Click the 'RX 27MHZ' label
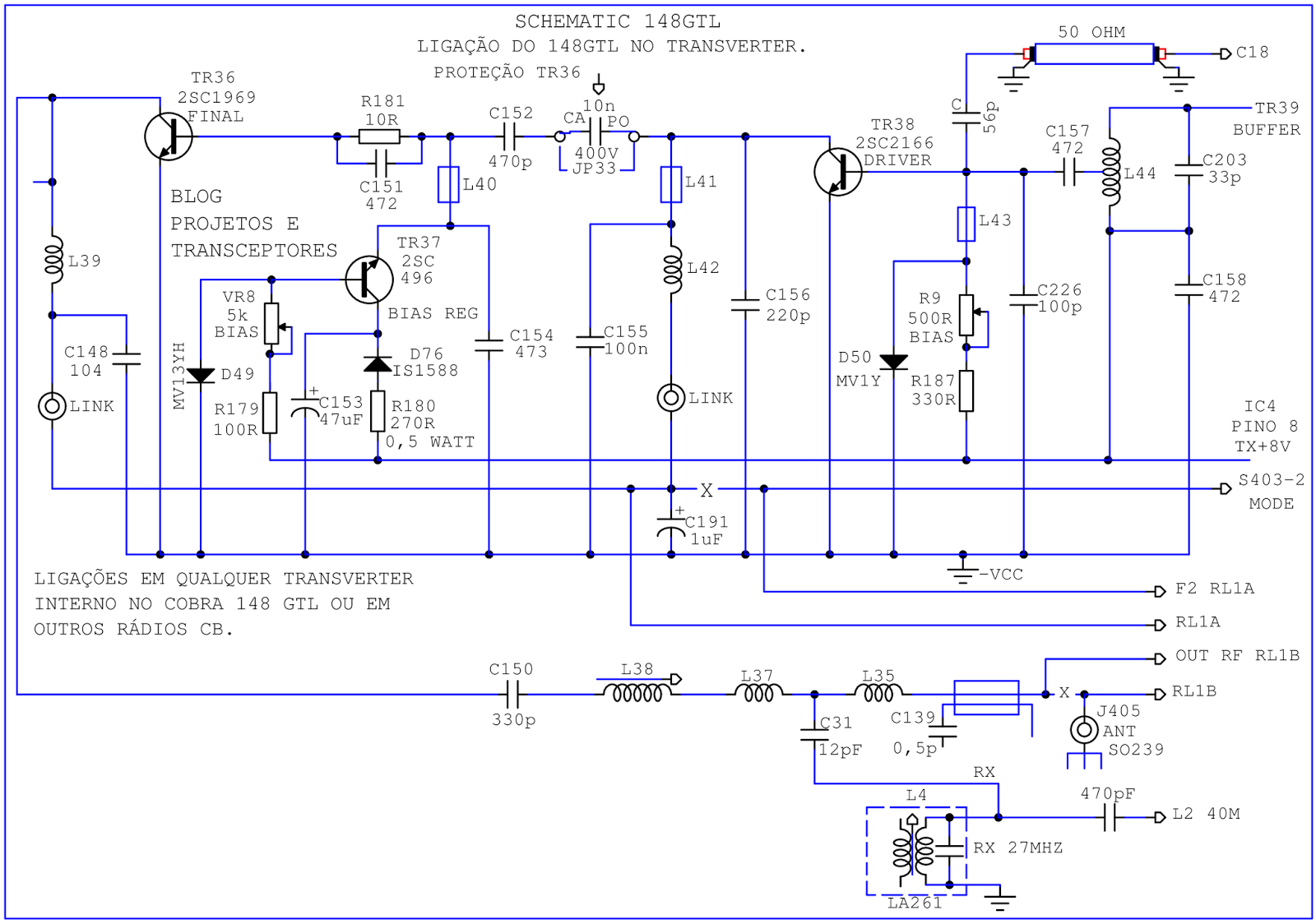Viewport: 1316px width, 924px height. coord(1017,848)
